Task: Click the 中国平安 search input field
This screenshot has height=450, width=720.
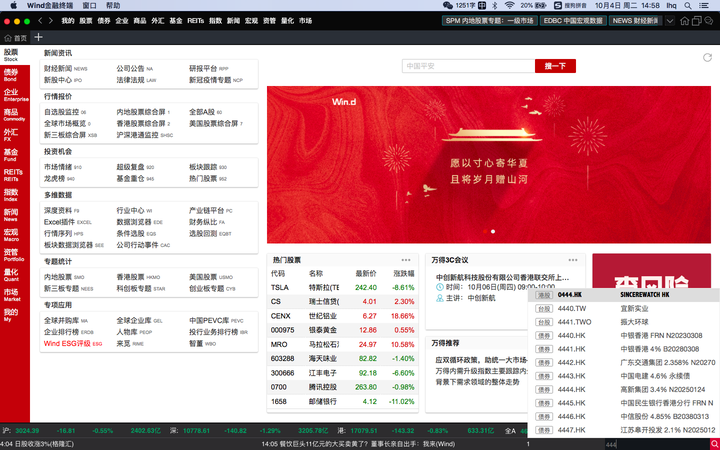Action: (x=468, y=66)
